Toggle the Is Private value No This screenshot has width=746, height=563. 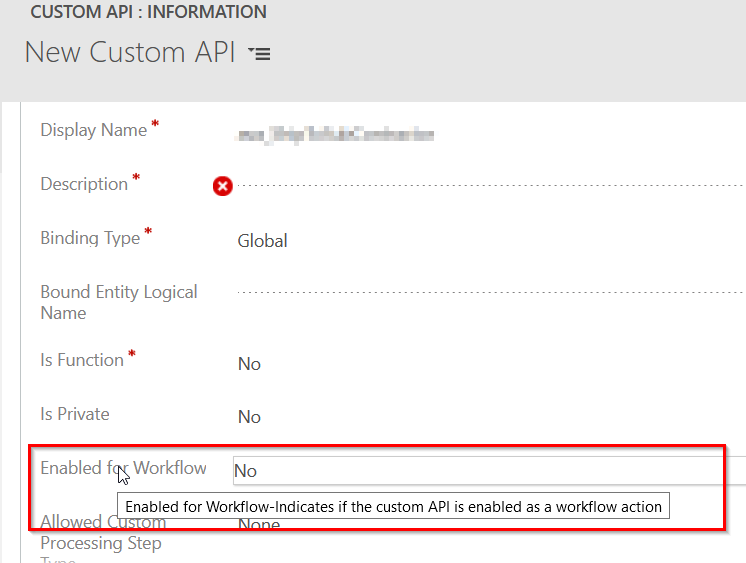(249, 417)
